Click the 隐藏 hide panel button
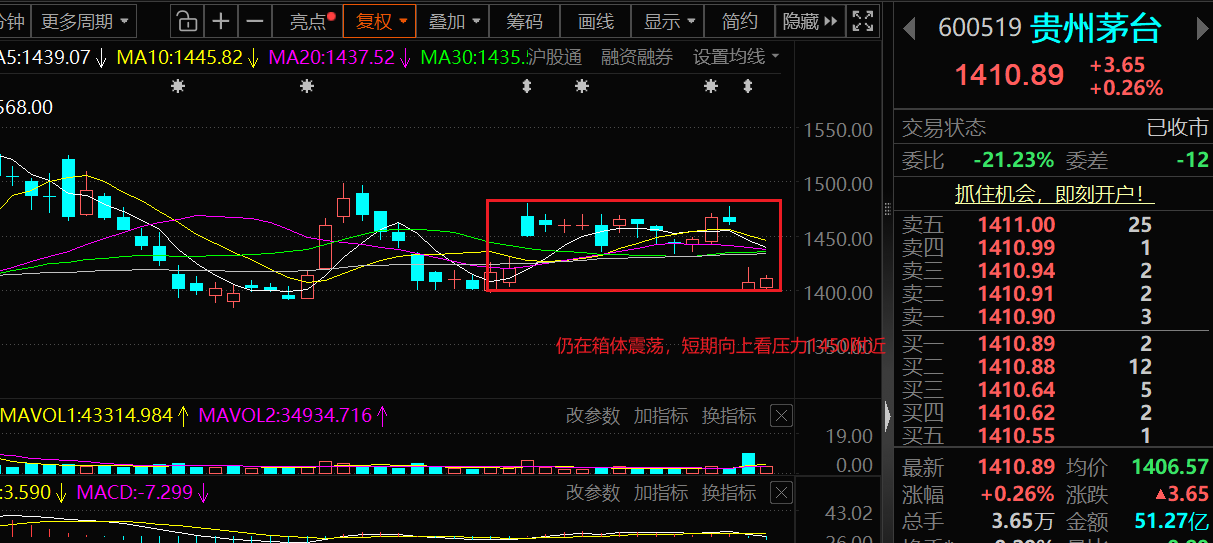This screenshot has height=543, width=1213. point(808,20)
